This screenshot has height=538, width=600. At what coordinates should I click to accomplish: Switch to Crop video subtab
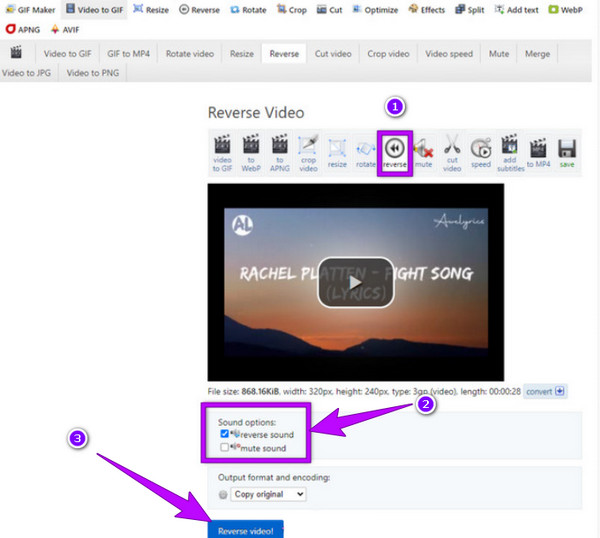pyautogui.click(x=388, y=54)
